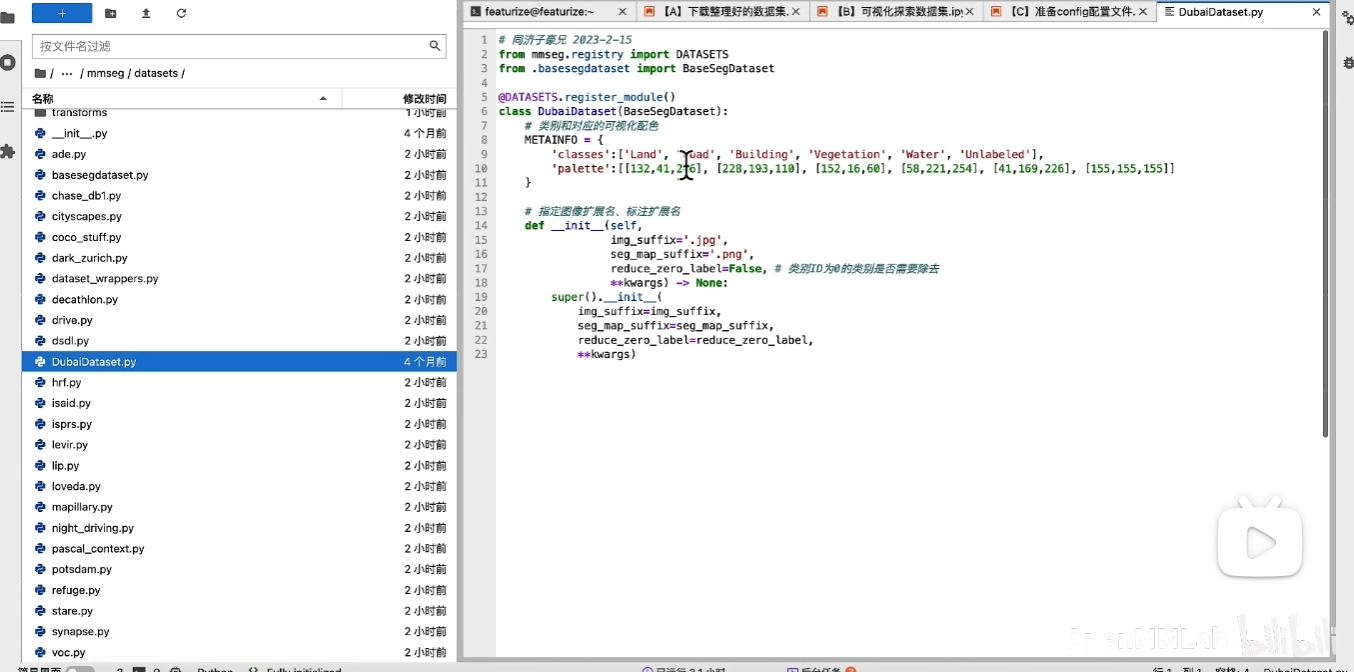Click the root folder breadcrumb icon
This screenshot has width=1354, height=672.
(x=40, y=74)
